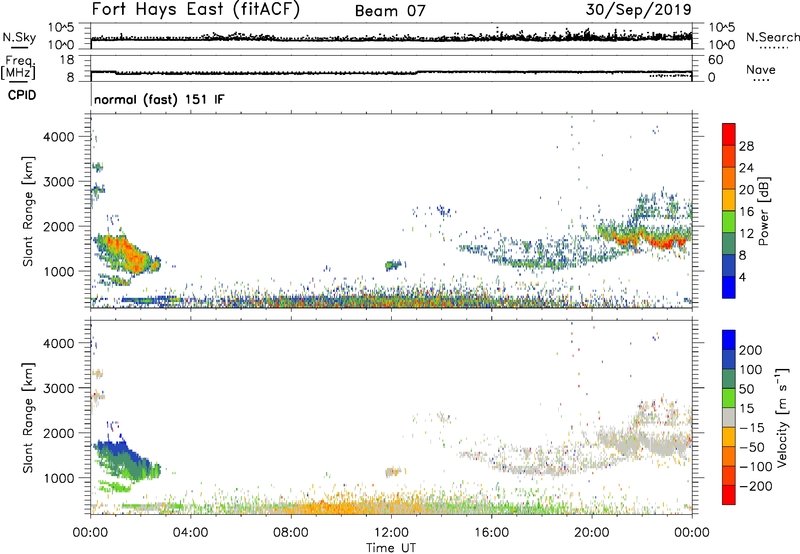Click the '12:00' time tick label
800x554 pixels.
[x=391, y=533]
